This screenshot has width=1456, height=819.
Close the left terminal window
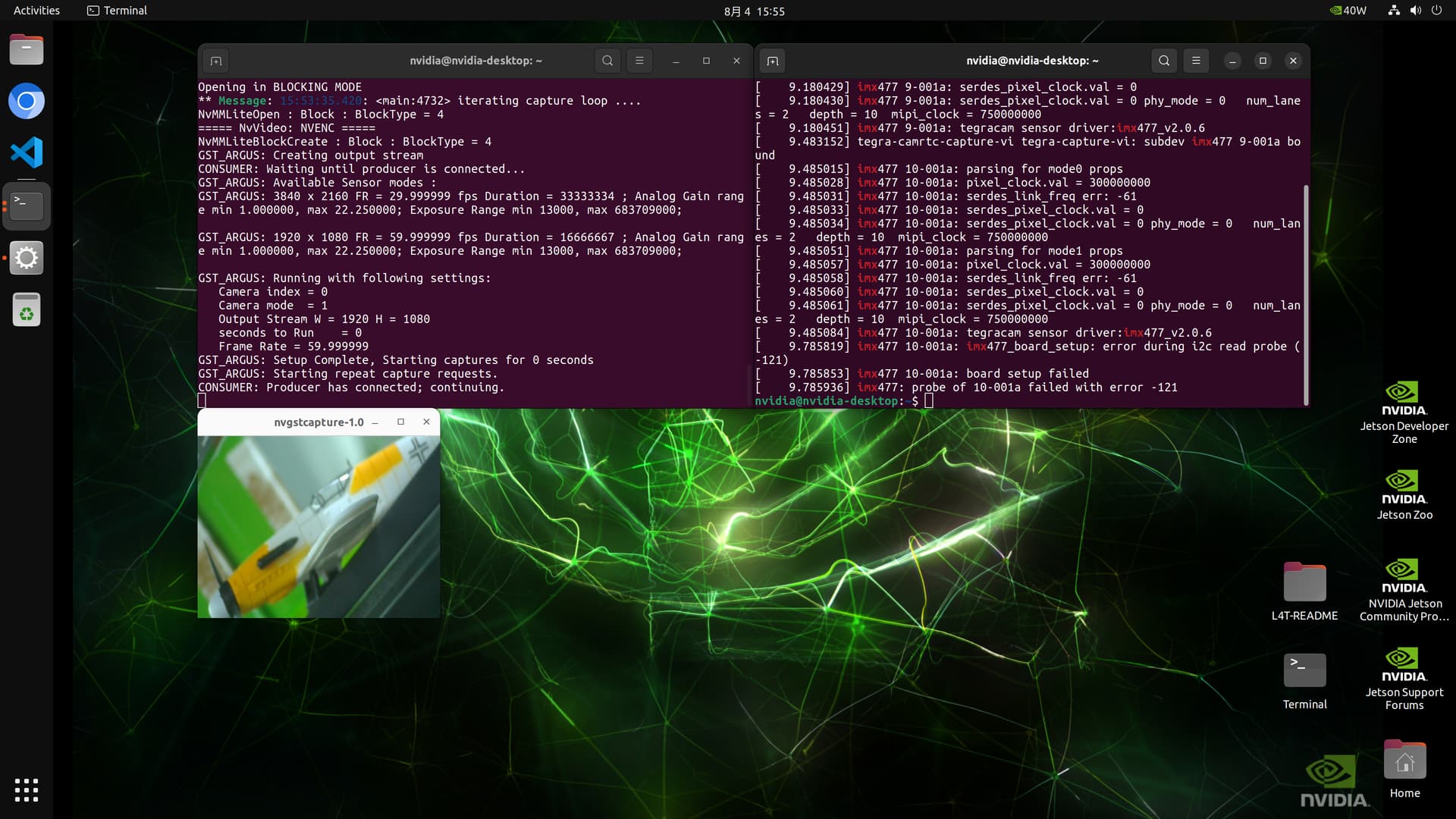[x=736, y=61]
